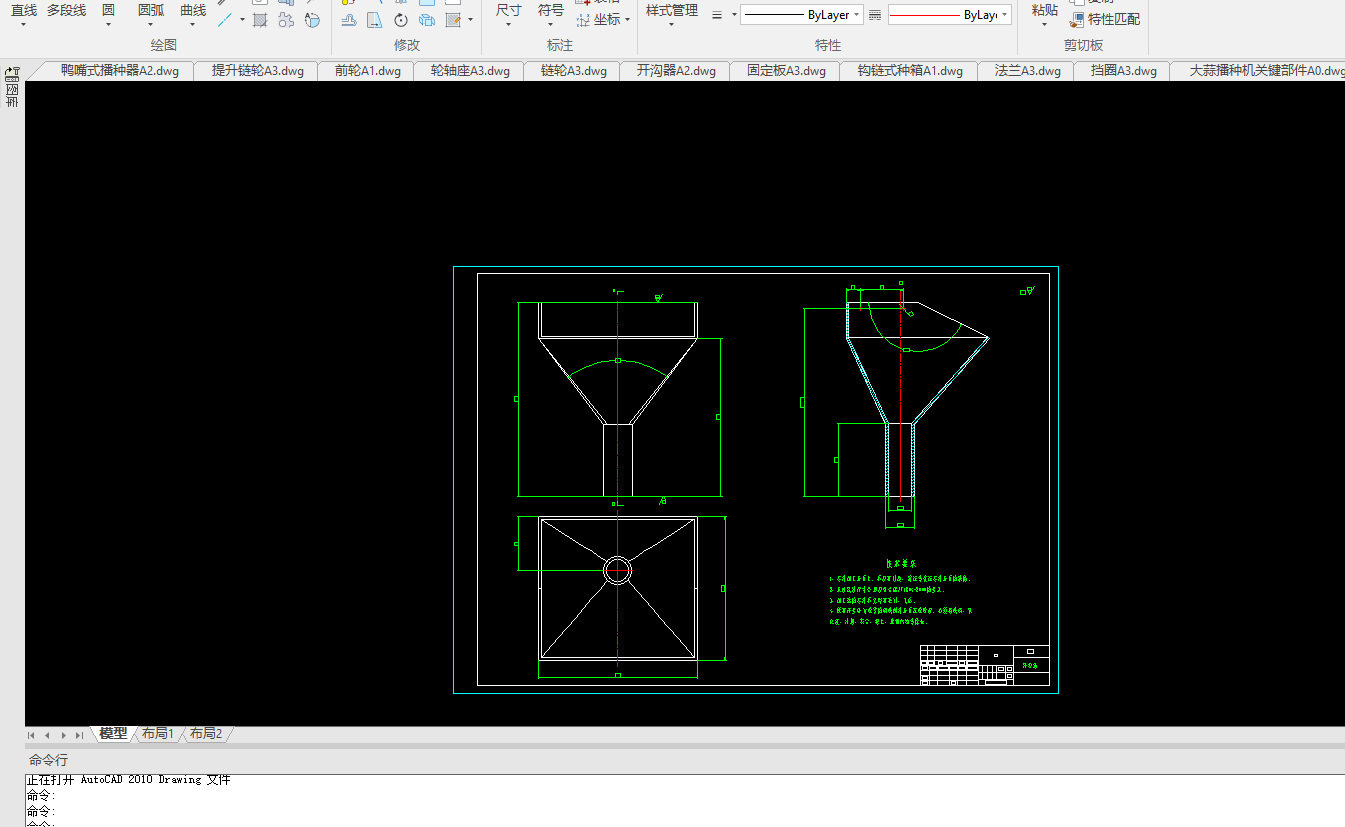Click the 正在打开 AutoCAD 2010 Drawing 文件 line
Screen dimensions: 1345x827
[128, 780]
